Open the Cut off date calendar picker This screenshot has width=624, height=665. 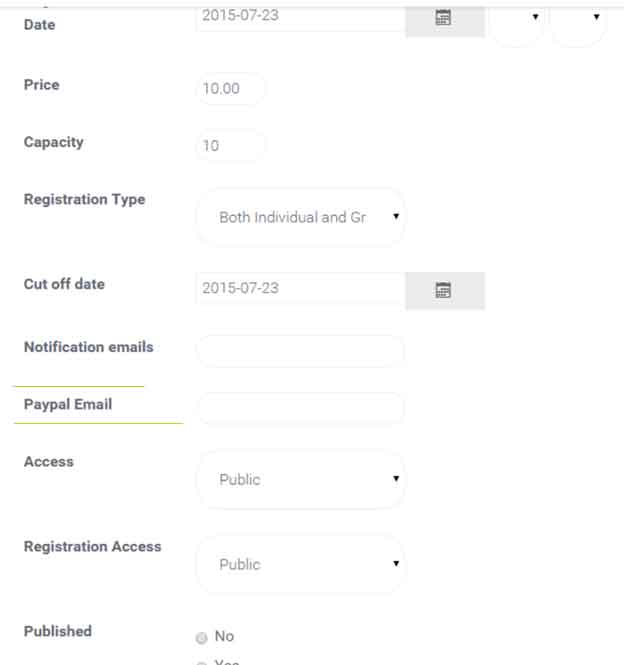444,290
